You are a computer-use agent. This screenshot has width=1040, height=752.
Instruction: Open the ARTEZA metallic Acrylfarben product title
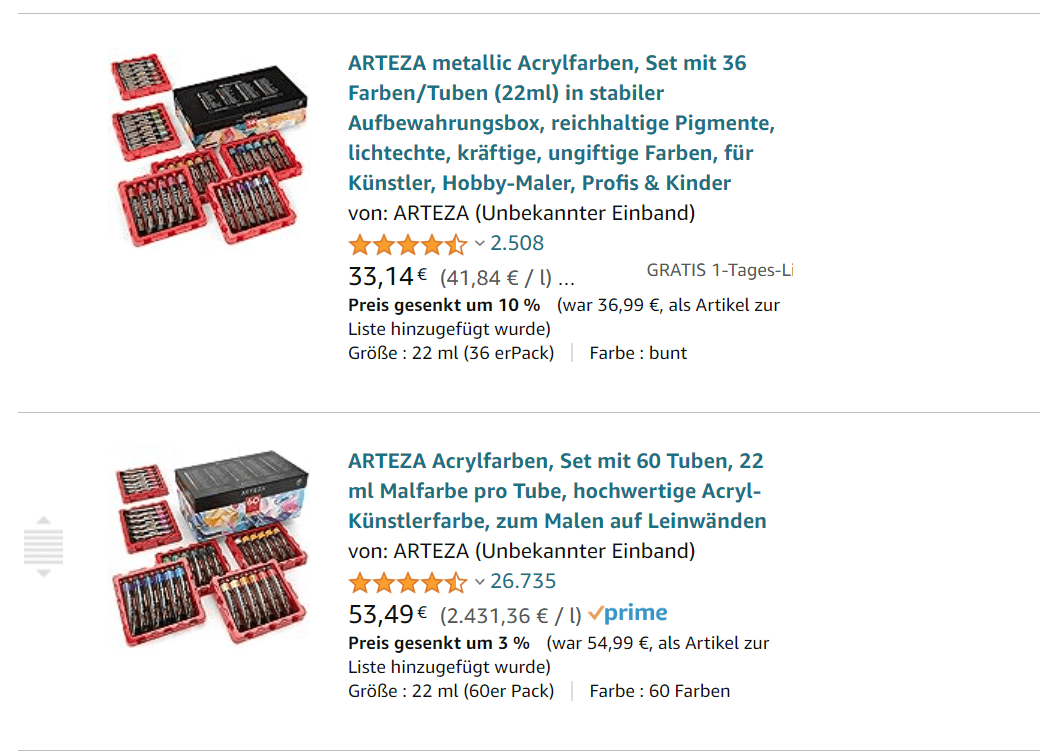561,123
